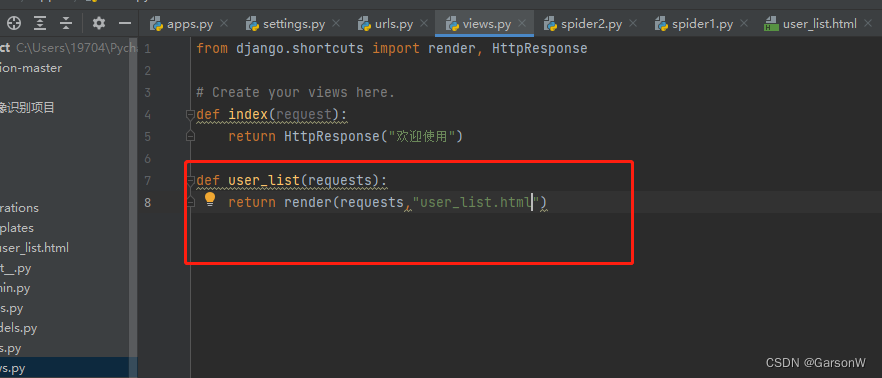Click the Collapse All icon in Project toolbar
The image size is (882, 378).
pyautogui.click(x=66, y=23)
